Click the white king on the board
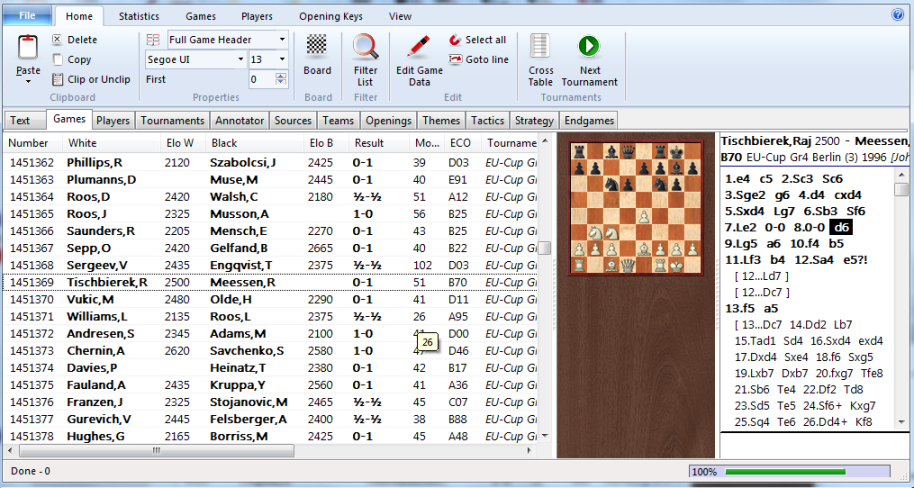The image size is (914, 488). coord(676,265)
